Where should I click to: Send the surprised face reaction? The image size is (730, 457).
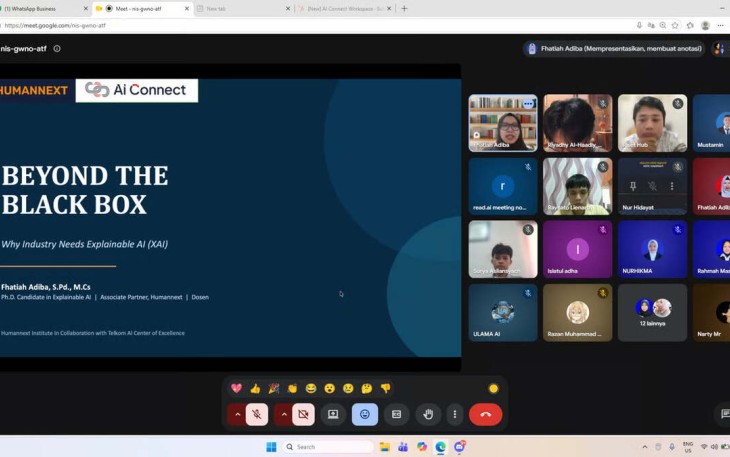(330, 388)
